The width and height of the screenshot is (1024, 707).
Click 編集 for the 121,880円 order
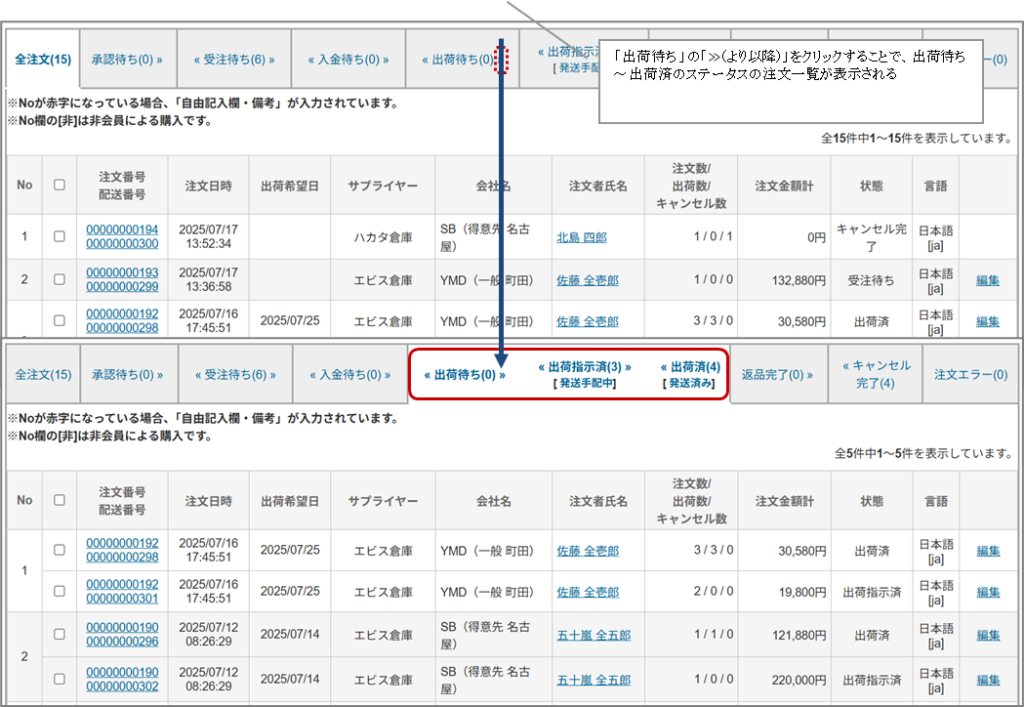987,635
